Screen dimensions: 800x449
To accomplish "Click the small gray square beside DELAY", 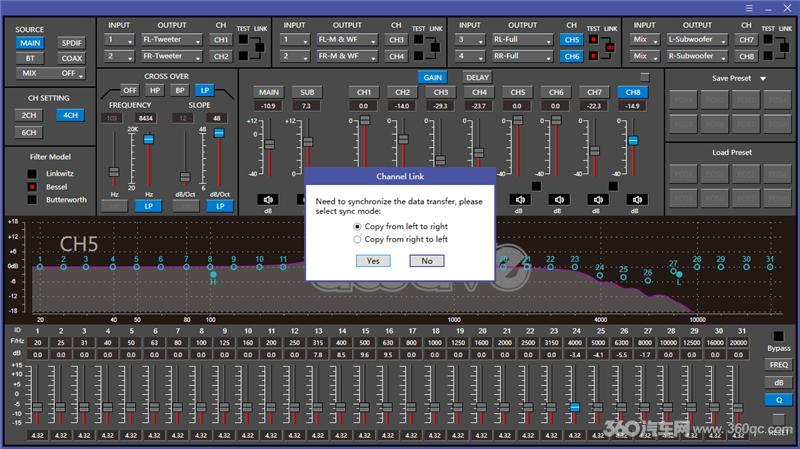I will (x=645, y=77).
